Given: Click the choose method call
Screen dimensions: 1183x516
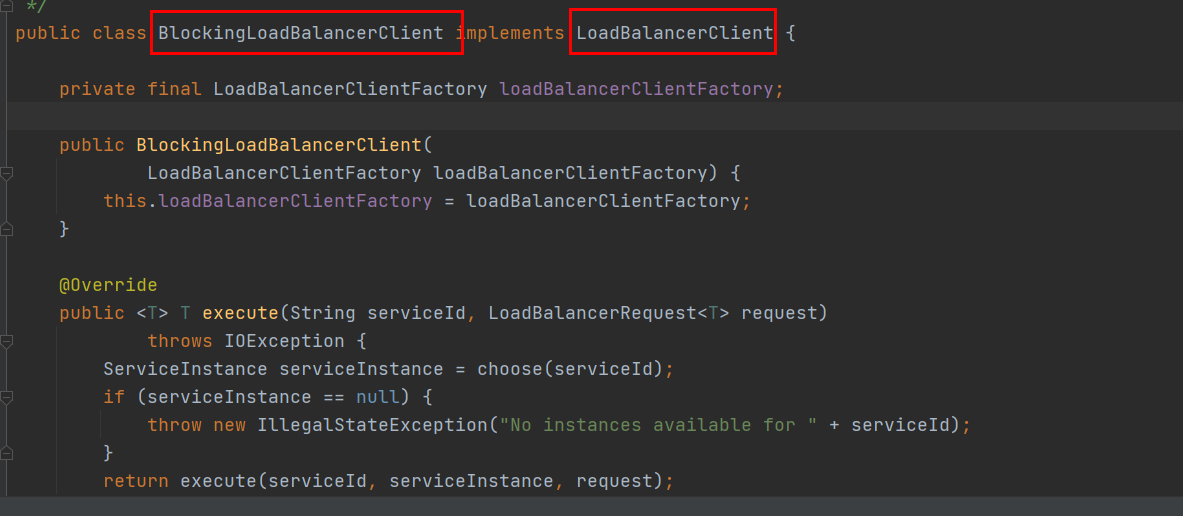Looking at the screenshot, I should tap(510, 369).
